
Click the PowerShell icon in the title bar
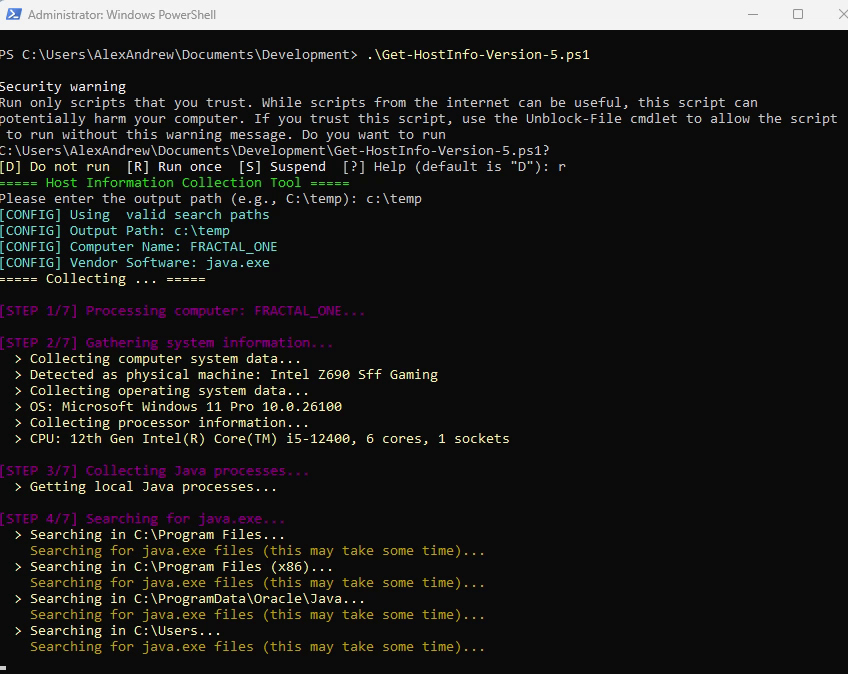[x=14, y=14]
